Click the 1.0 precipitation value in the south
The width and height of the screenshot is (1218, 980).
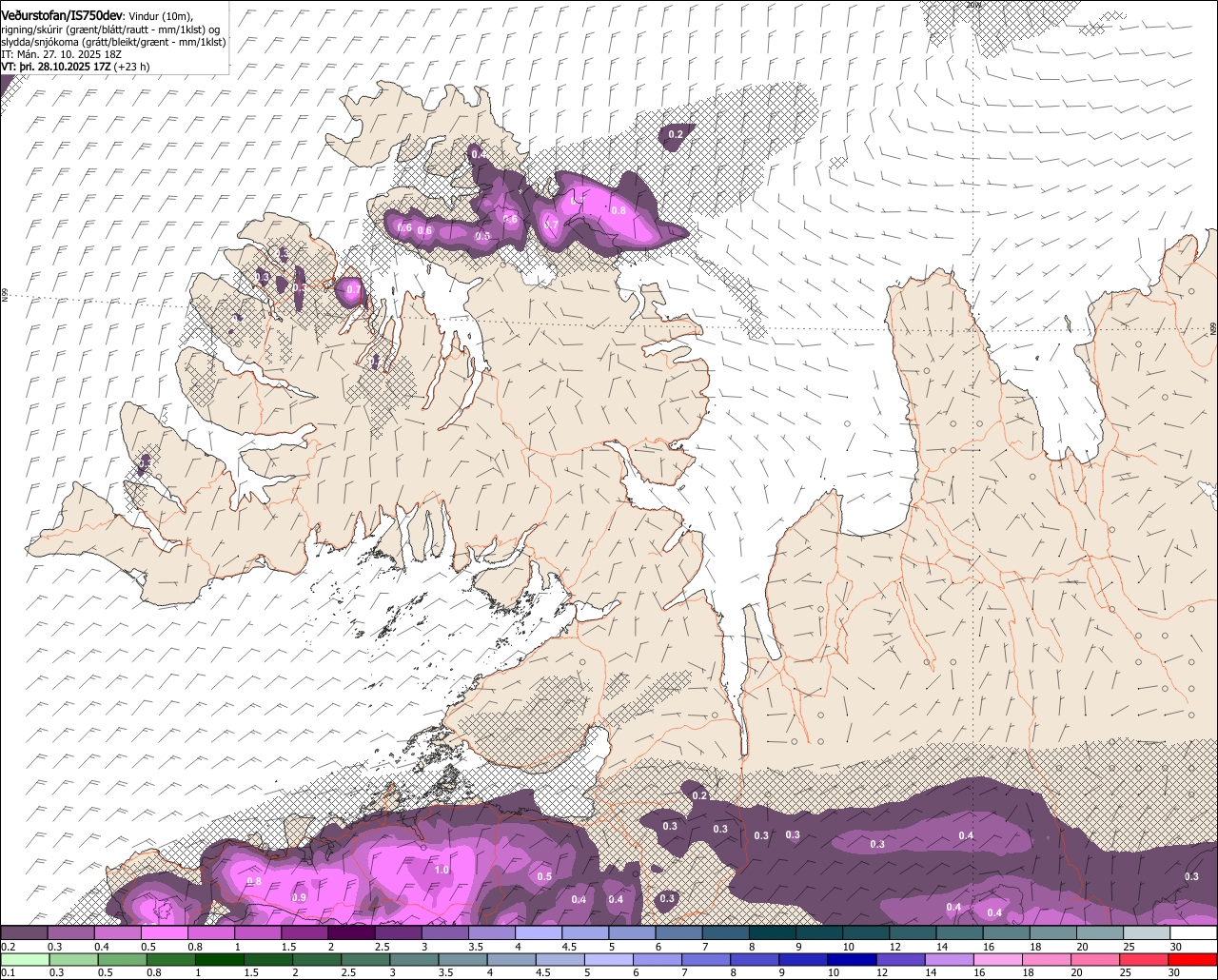[x=442, y=870]
